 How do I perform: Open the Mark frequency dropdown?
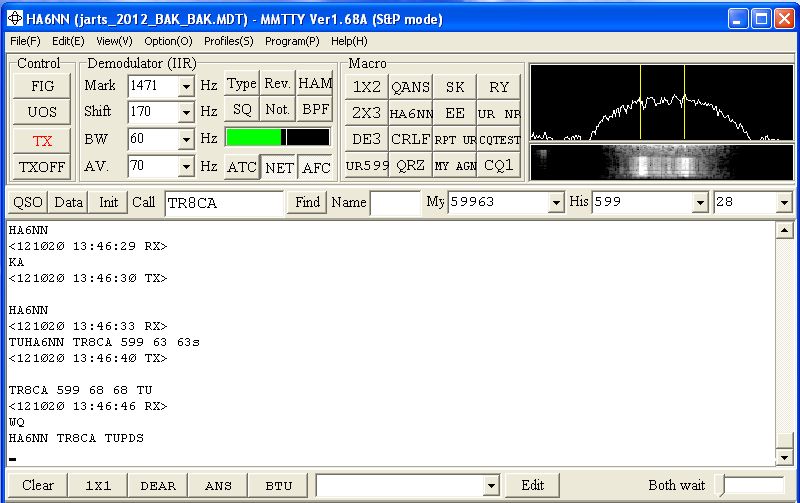pyautogui.click(x=186, y=86)
